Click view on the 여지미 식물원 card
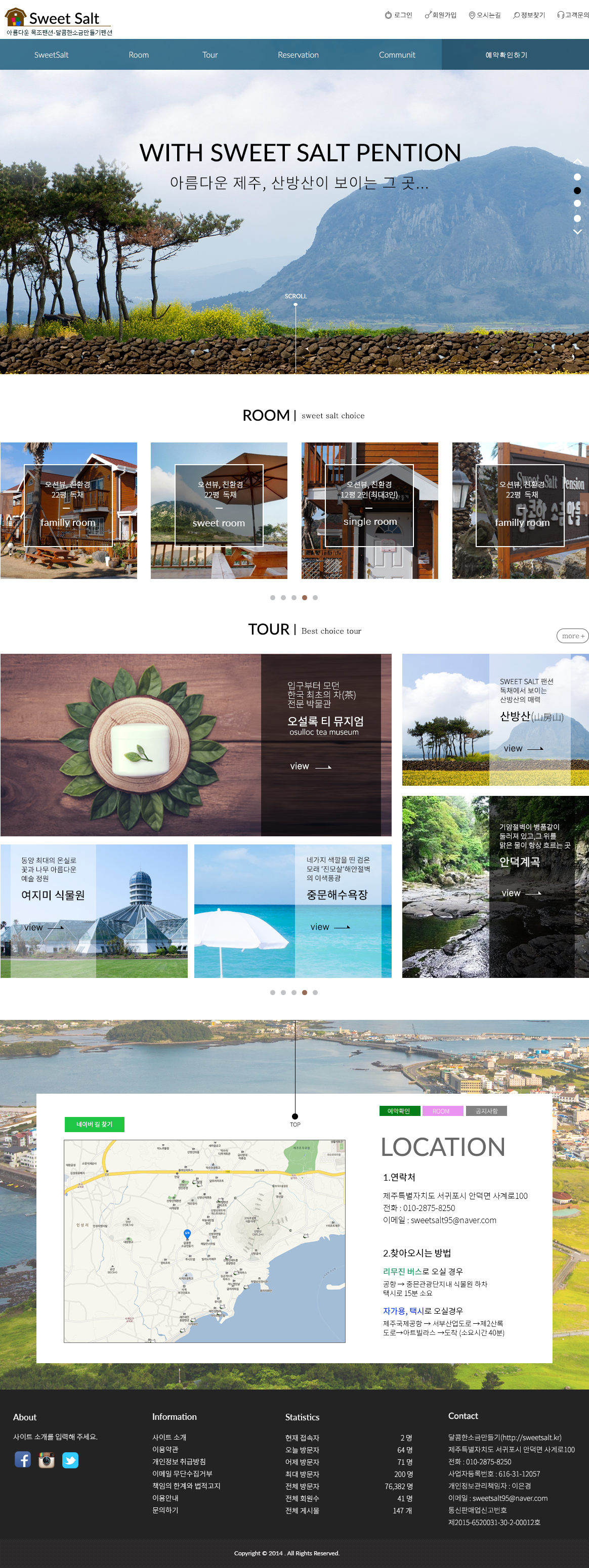This screenshot has height=1568, width=589. click(44, 928)
